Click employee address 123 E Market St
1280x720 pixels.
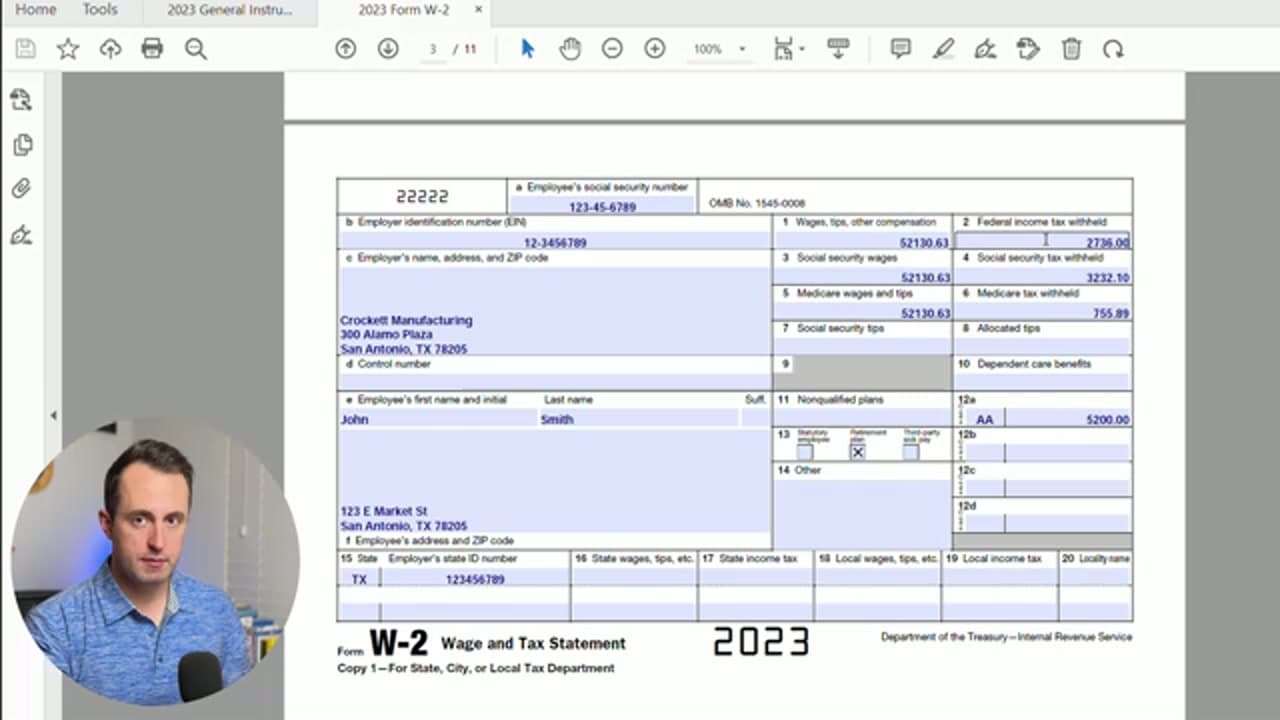[384, 511]
